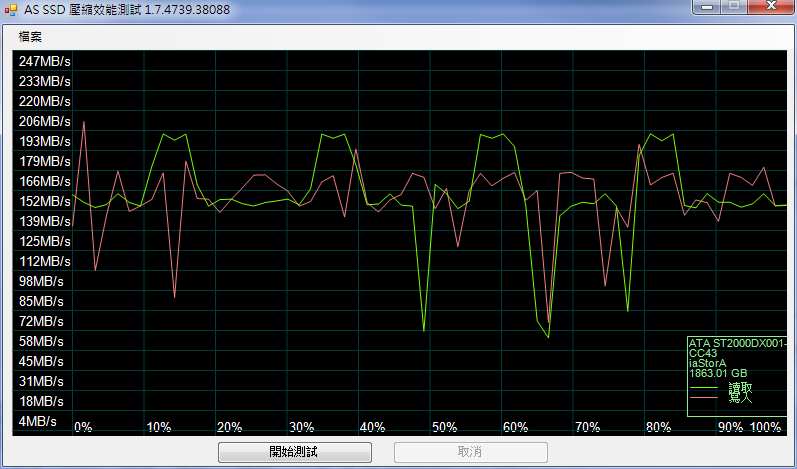Viewport: 797px width, 469px height.
Task: Close the AS SSD window
Action: [x=772, y=7]
